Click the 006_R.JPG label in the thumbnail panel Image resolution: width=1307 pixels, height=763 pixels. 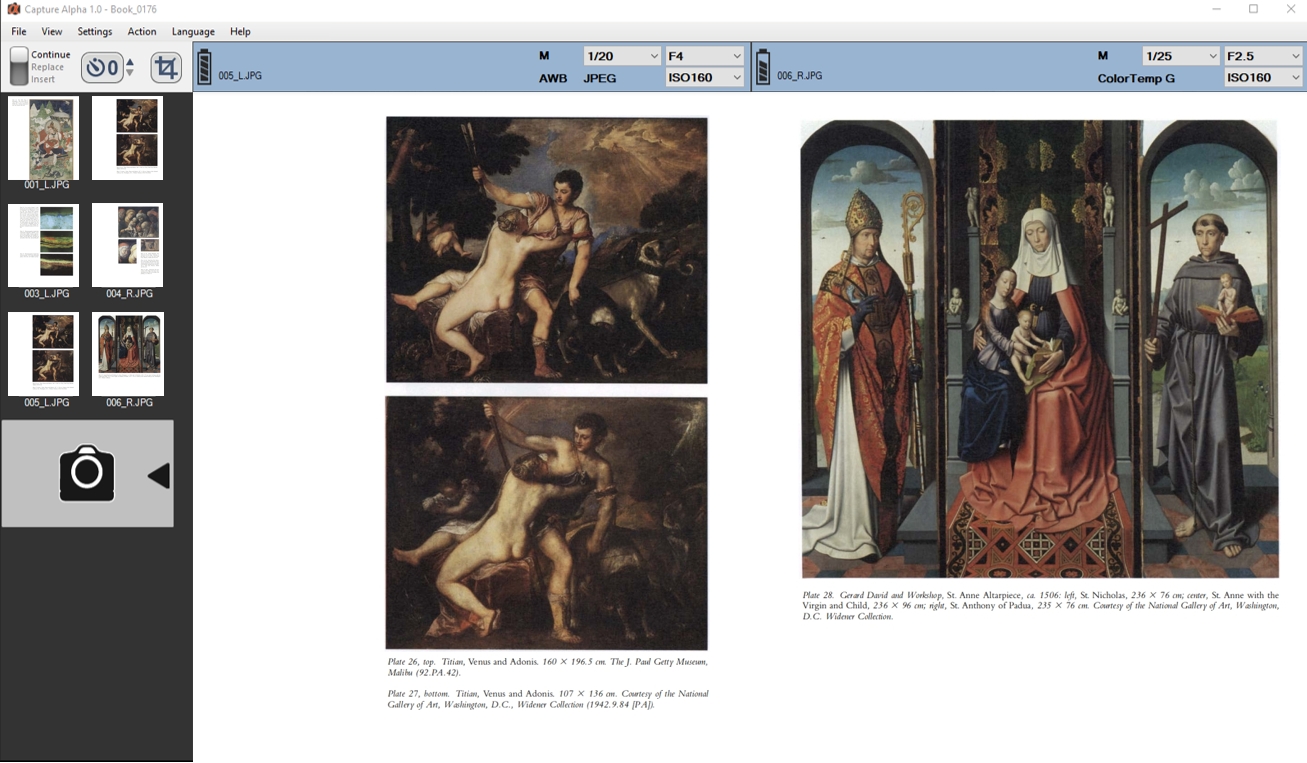point(129,403)
